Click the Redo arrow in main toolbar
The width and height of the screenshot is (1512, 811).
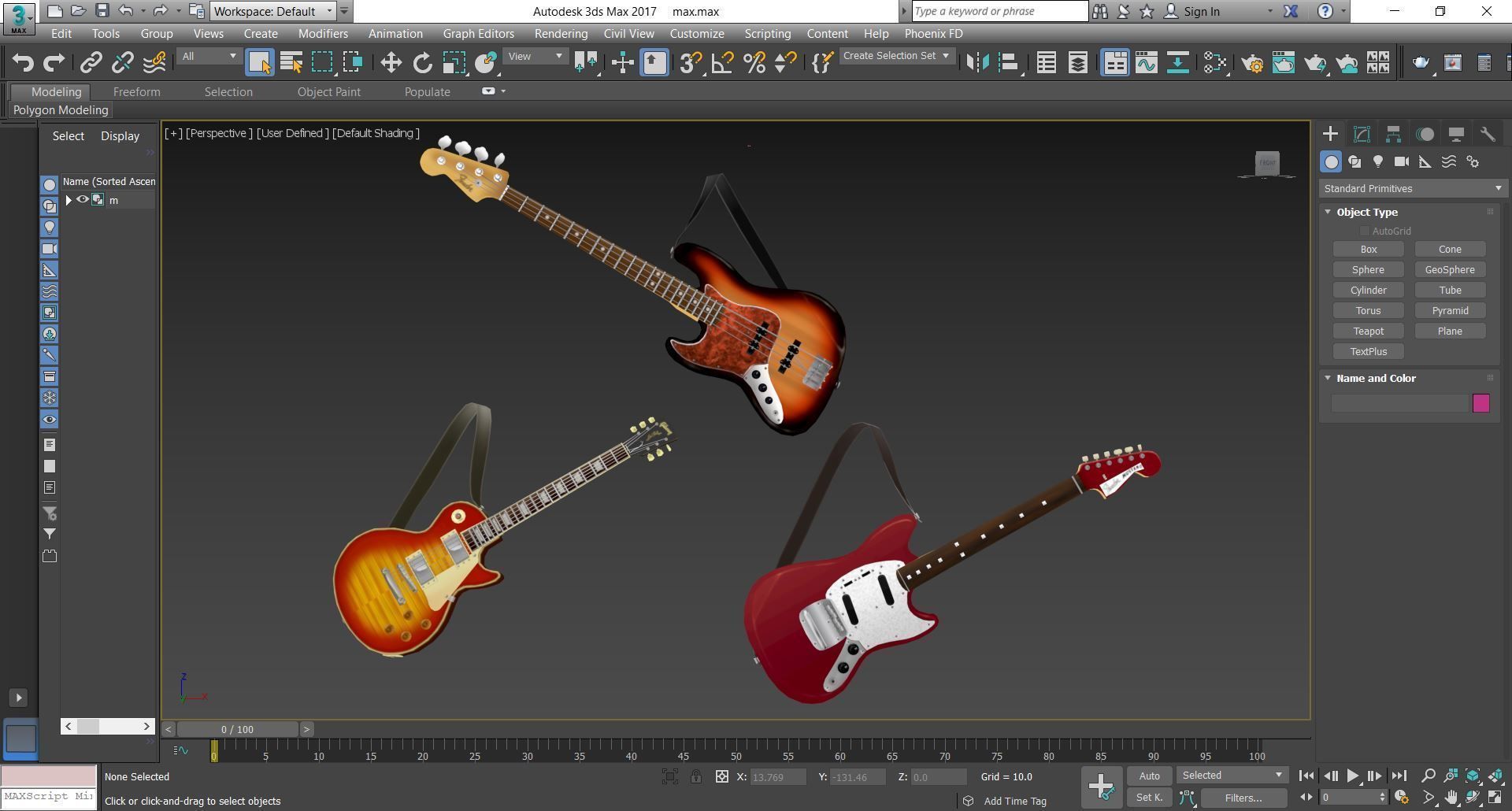click(x=54, y=62)
